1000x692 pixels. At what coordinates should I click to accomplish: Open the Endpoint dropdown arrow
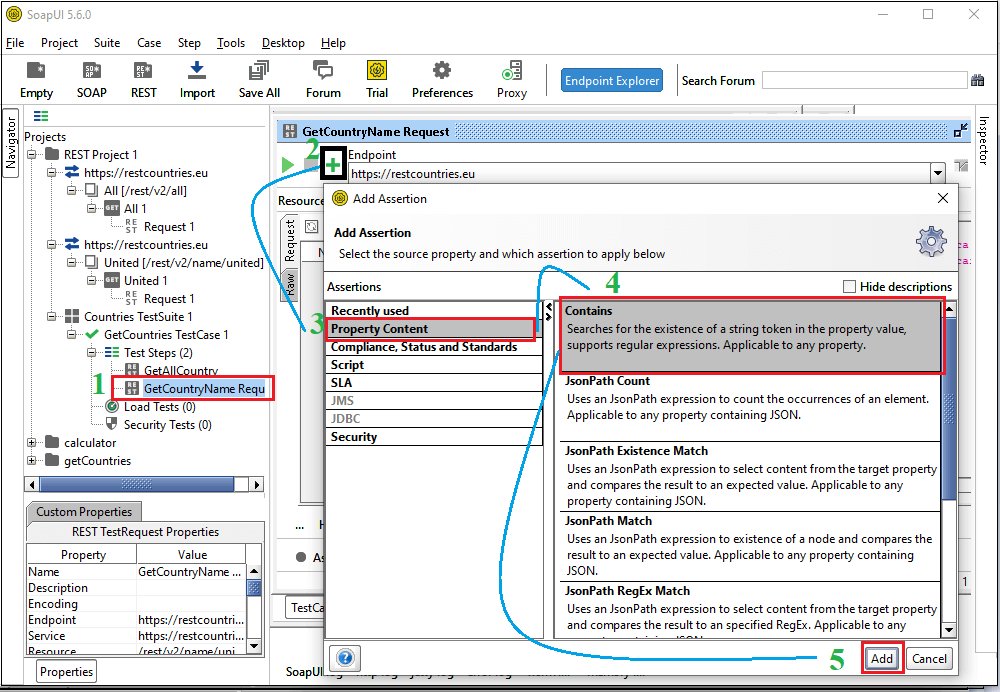938,173
